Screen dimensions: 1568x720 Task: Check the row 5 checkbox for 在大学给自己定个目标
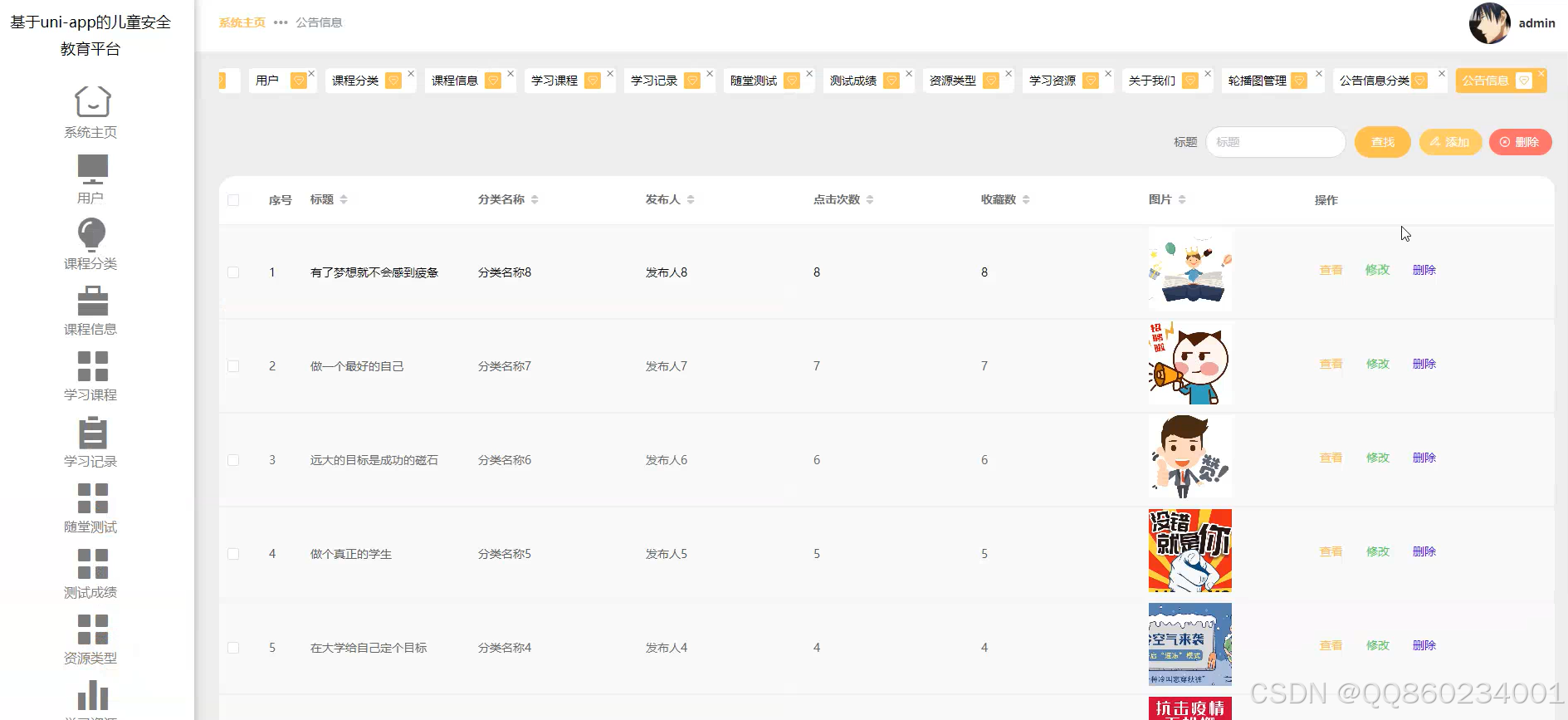point(233,648)
